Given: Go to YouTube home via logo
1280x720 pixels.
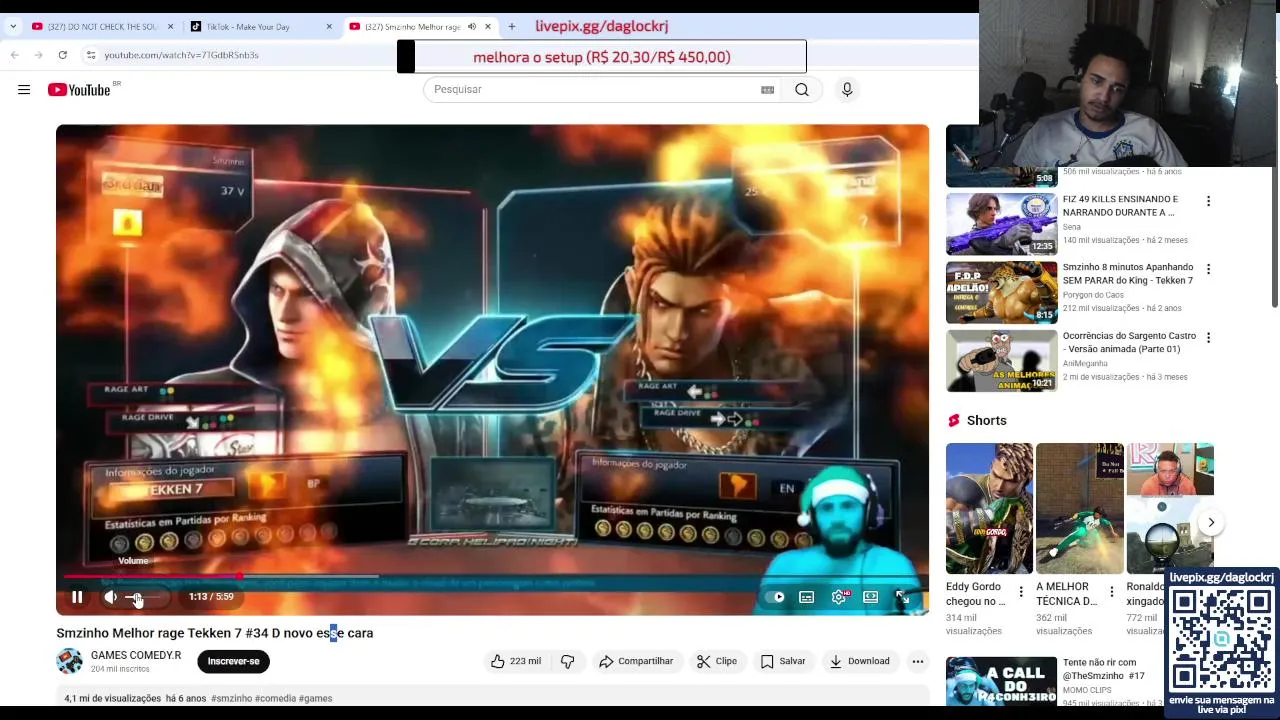Looking at the screenshot, I should pyautogui.click(x=79, y=90).
